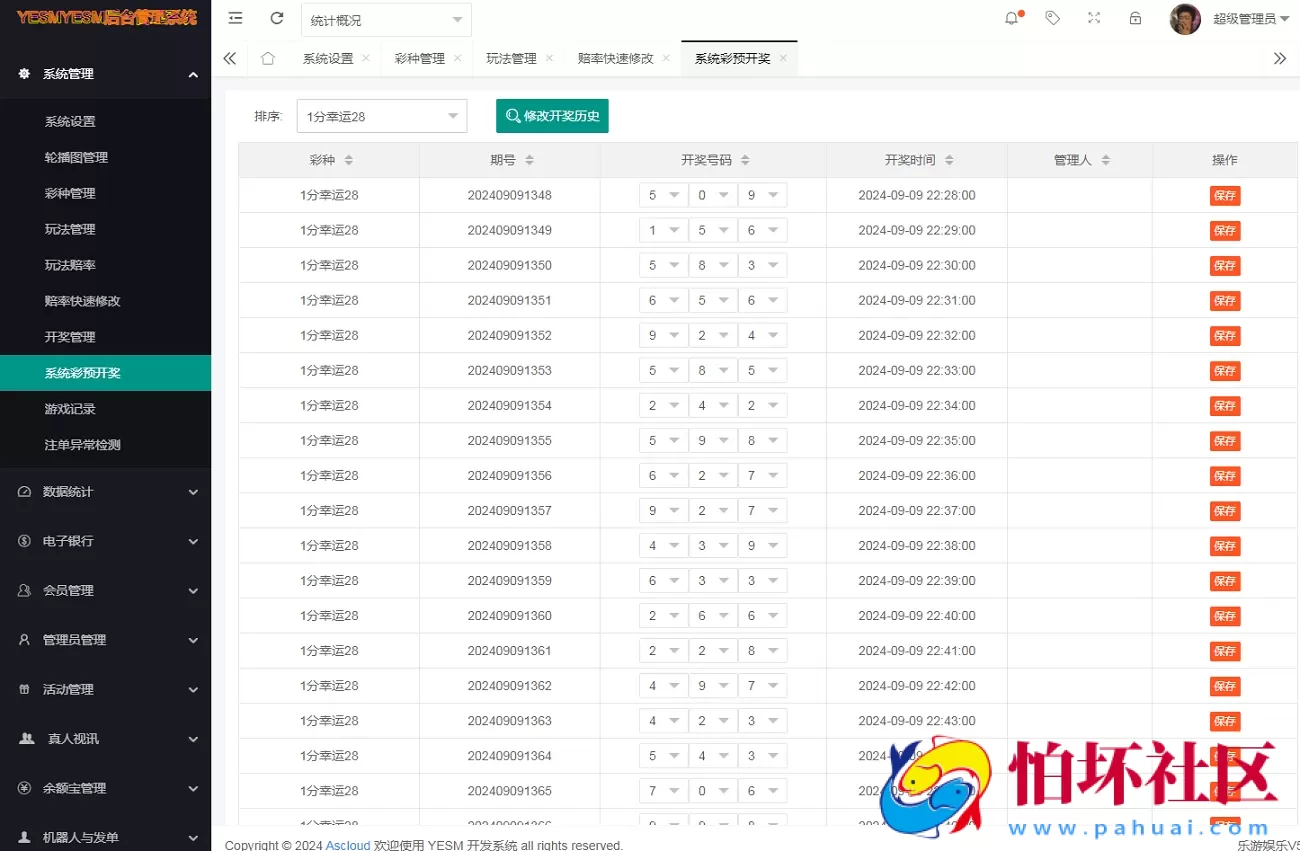Image resolution: width=1300 pixels, height=851 pixels.
Task: Click the lock screen icon
Action: click(x=1135, y=17)
